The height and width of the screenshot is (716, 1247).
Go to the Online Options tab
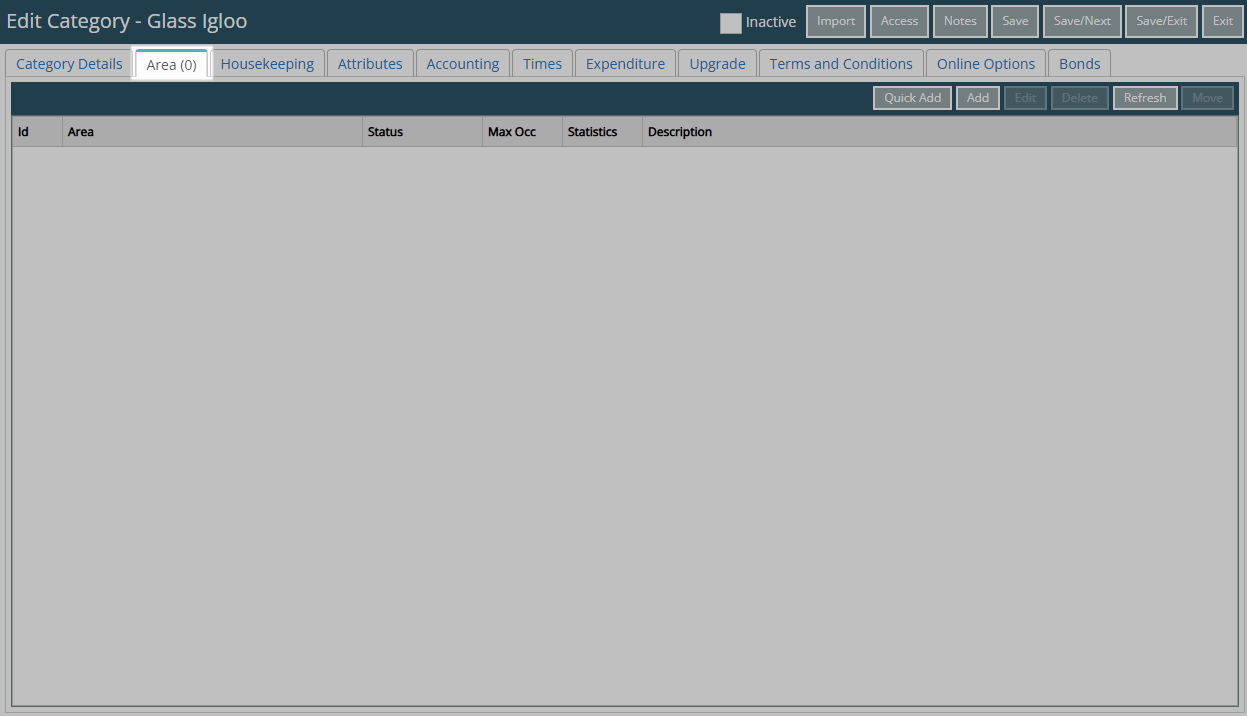(986, 64)
